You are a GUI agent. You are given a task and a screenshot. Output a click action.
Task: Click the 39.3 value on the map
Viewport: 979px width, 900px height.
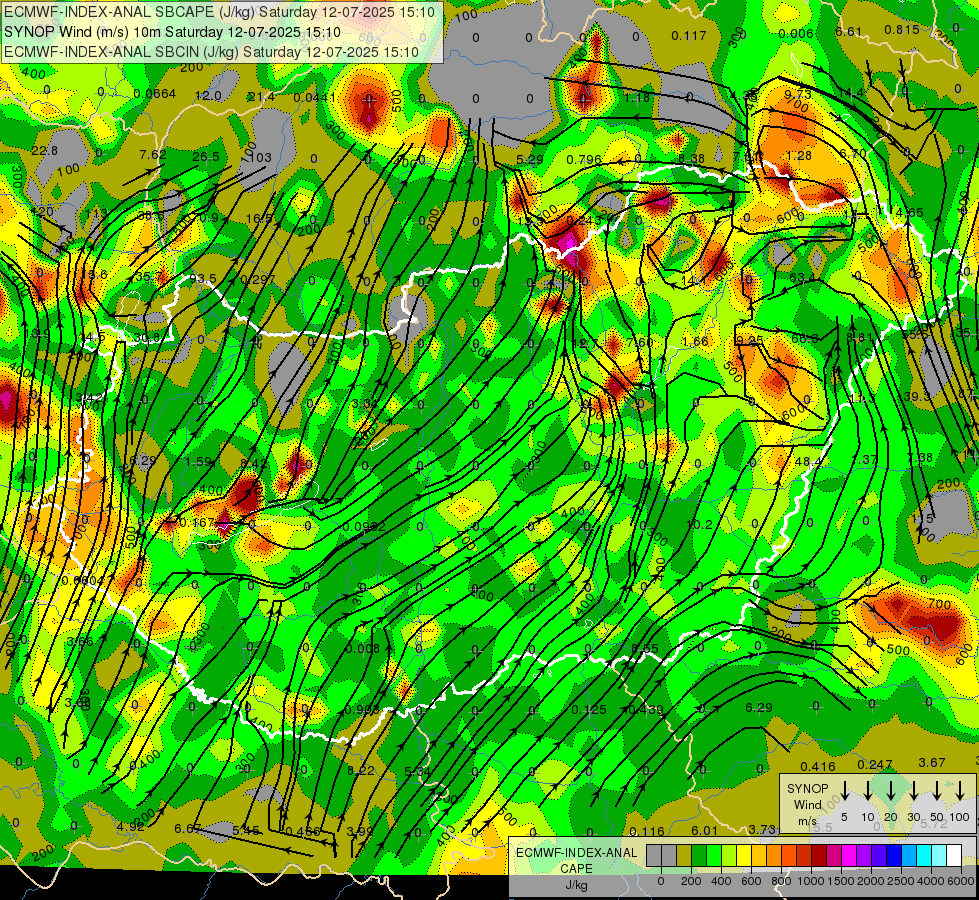point(917,397)
